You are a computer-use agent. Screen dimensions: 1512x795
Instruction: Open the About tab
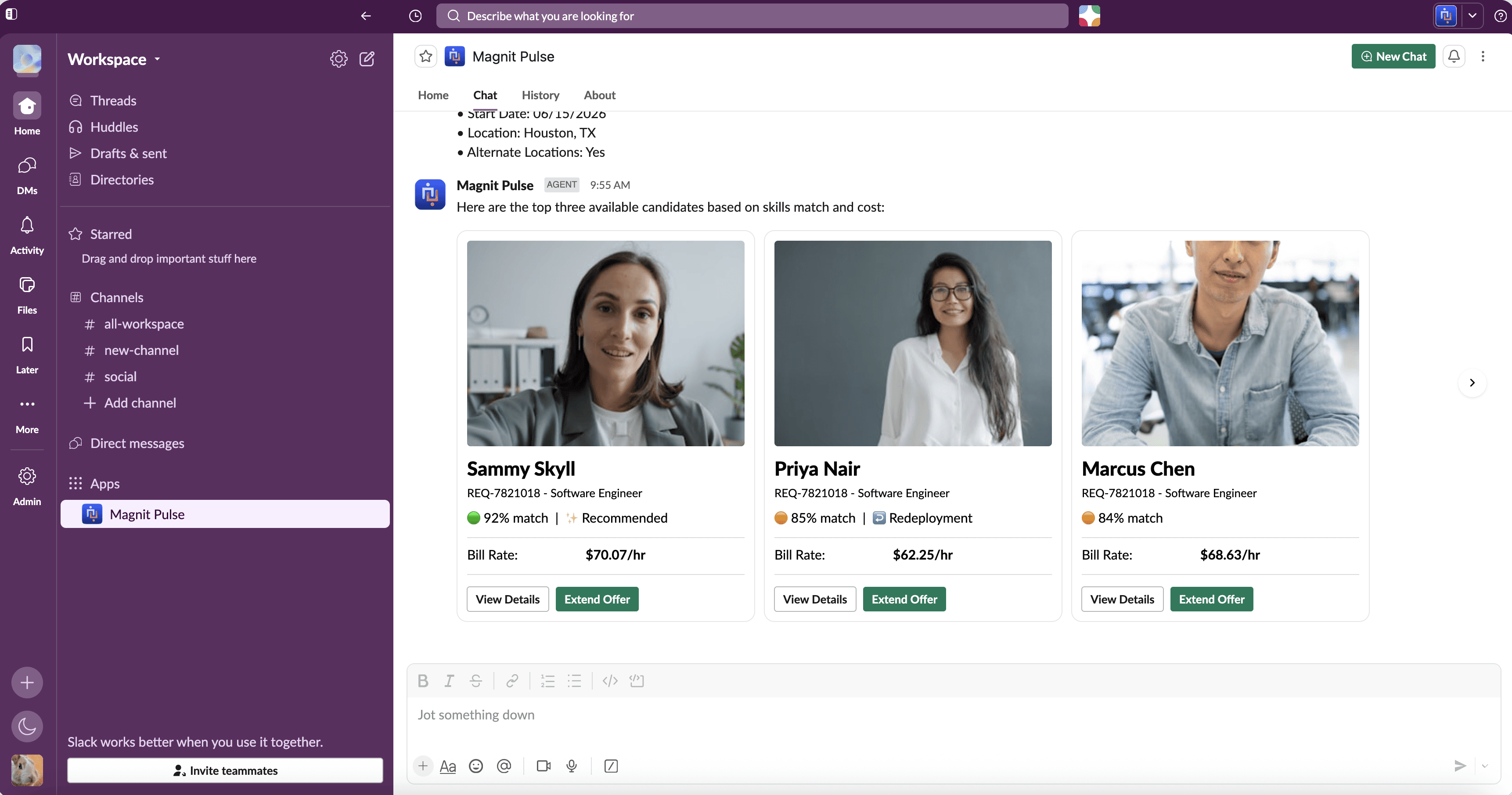coord(599,95)
